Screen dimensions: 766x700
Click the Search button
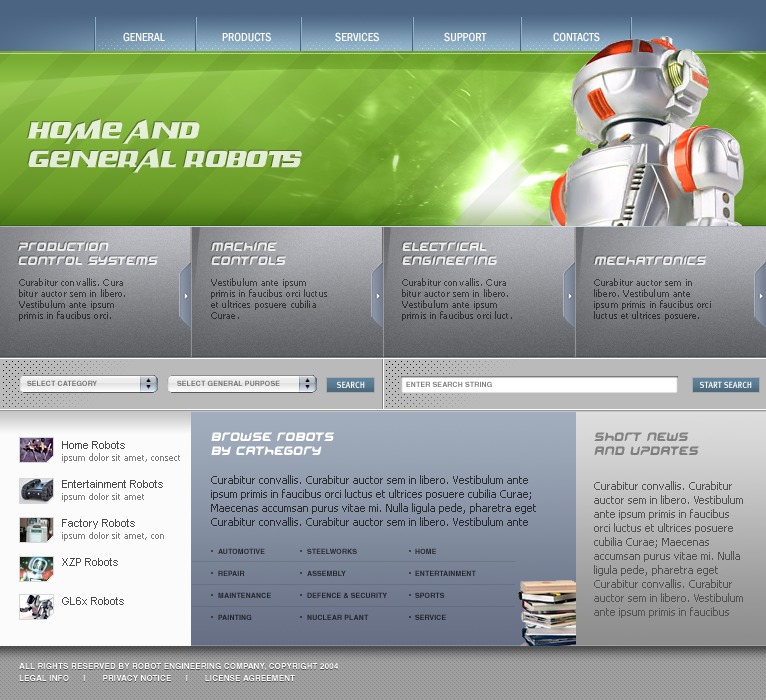(x=350, y=385)
